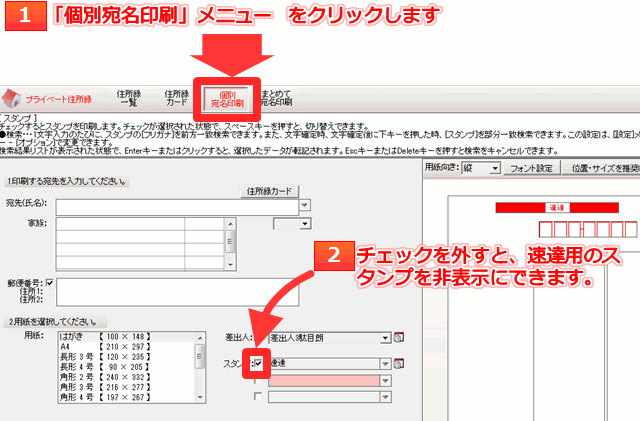Expand the 差出人 dropdown arrow
640x421 pixels.
(x=385, y=338)
